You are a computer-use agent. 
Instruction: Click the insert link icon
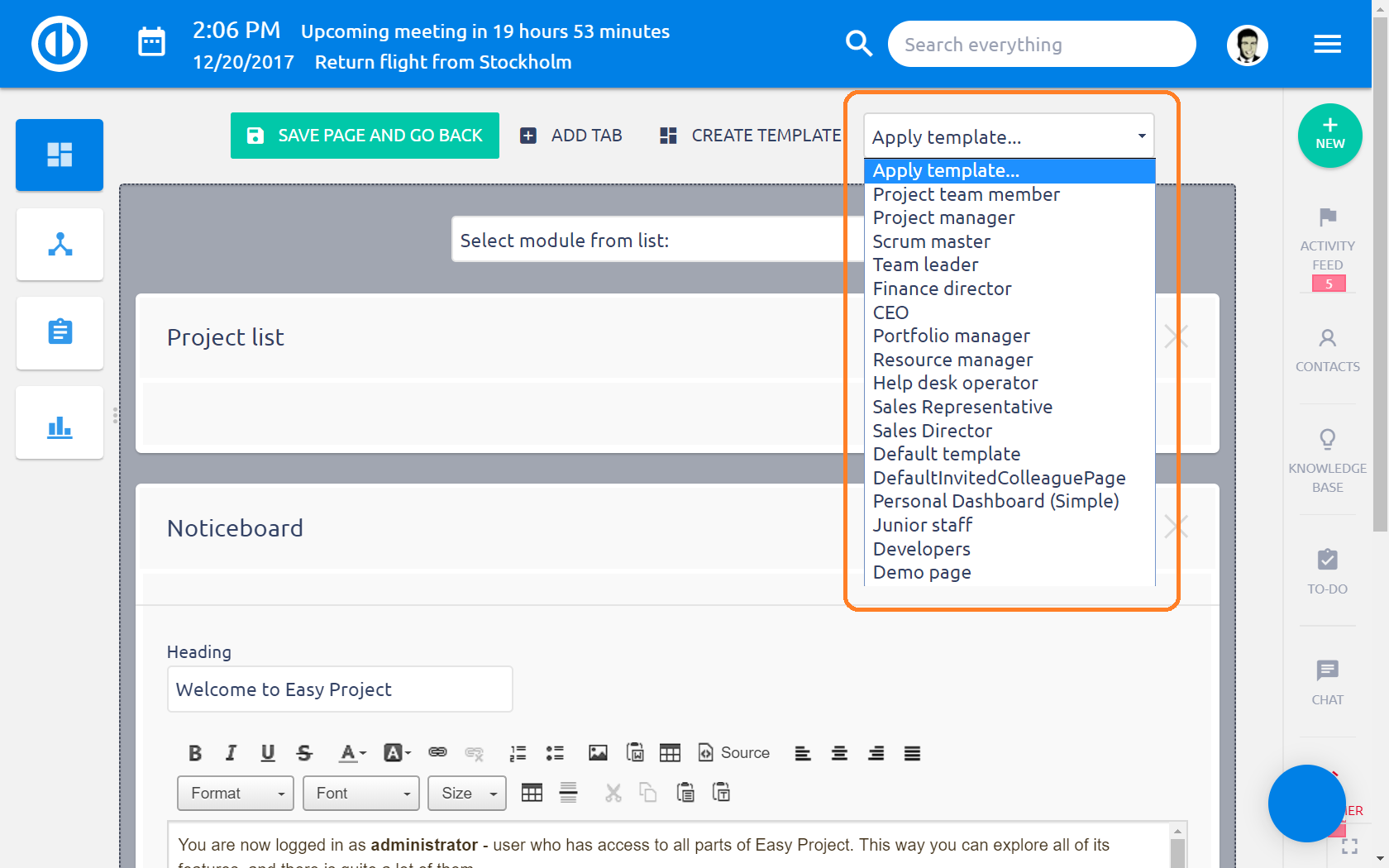pyautogui.click(x=437, y=752)
